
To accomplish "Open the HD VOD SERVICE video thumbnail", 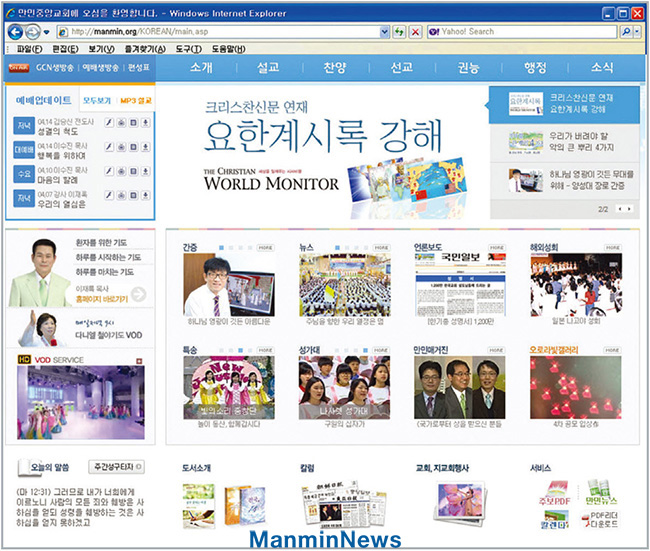I will click(81, 402).
